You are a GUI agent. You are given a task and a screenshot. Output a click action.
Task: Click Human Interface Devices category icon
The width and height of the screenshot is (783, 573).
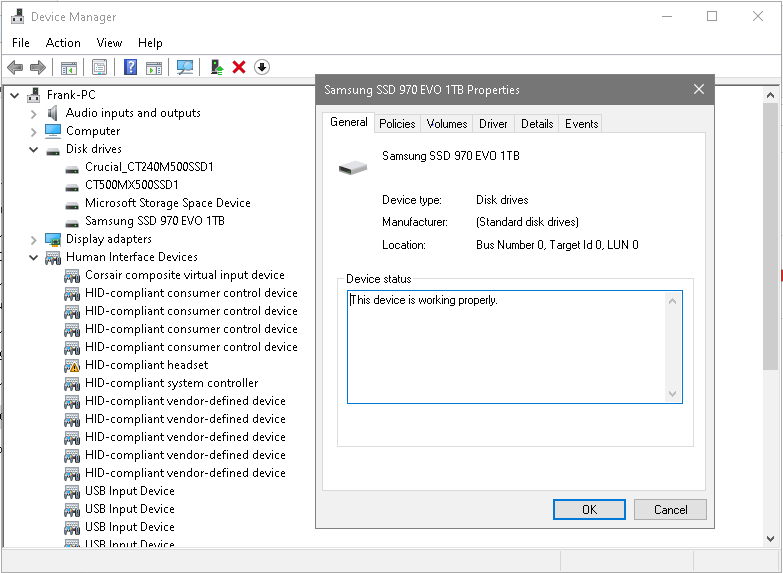[53, 258]
